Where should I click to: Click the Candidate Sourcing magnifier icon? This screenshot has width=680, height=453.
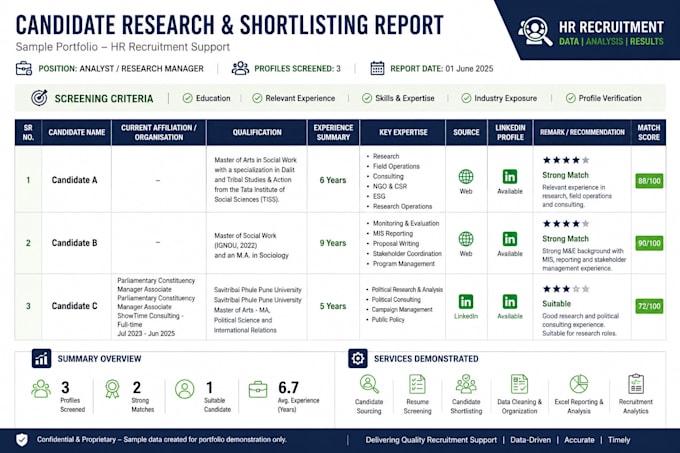(369, 384)
